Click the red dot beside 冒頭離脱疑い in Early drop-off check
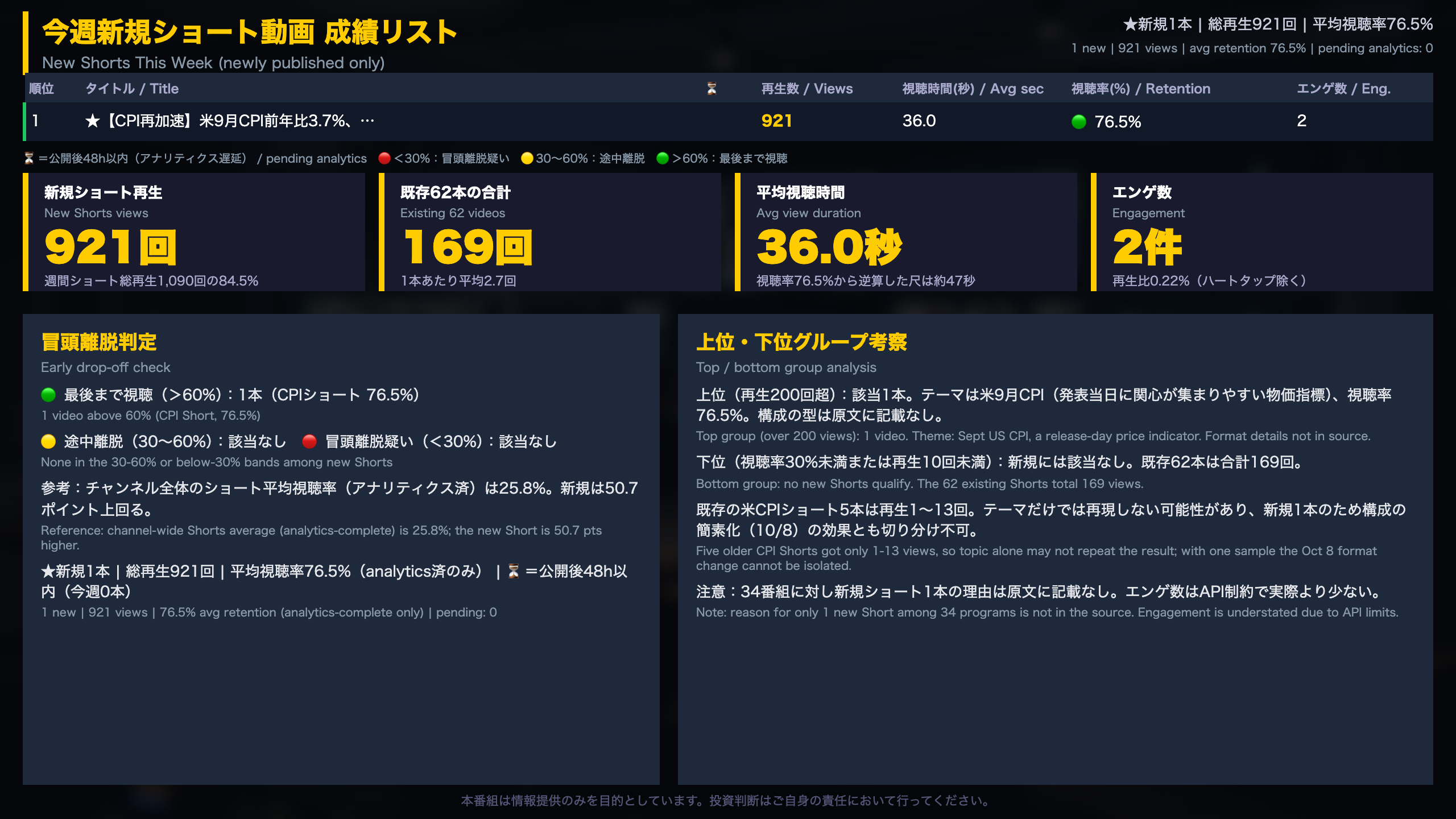This screenshot has width=1456, height=819. click(x=309, y=441)
